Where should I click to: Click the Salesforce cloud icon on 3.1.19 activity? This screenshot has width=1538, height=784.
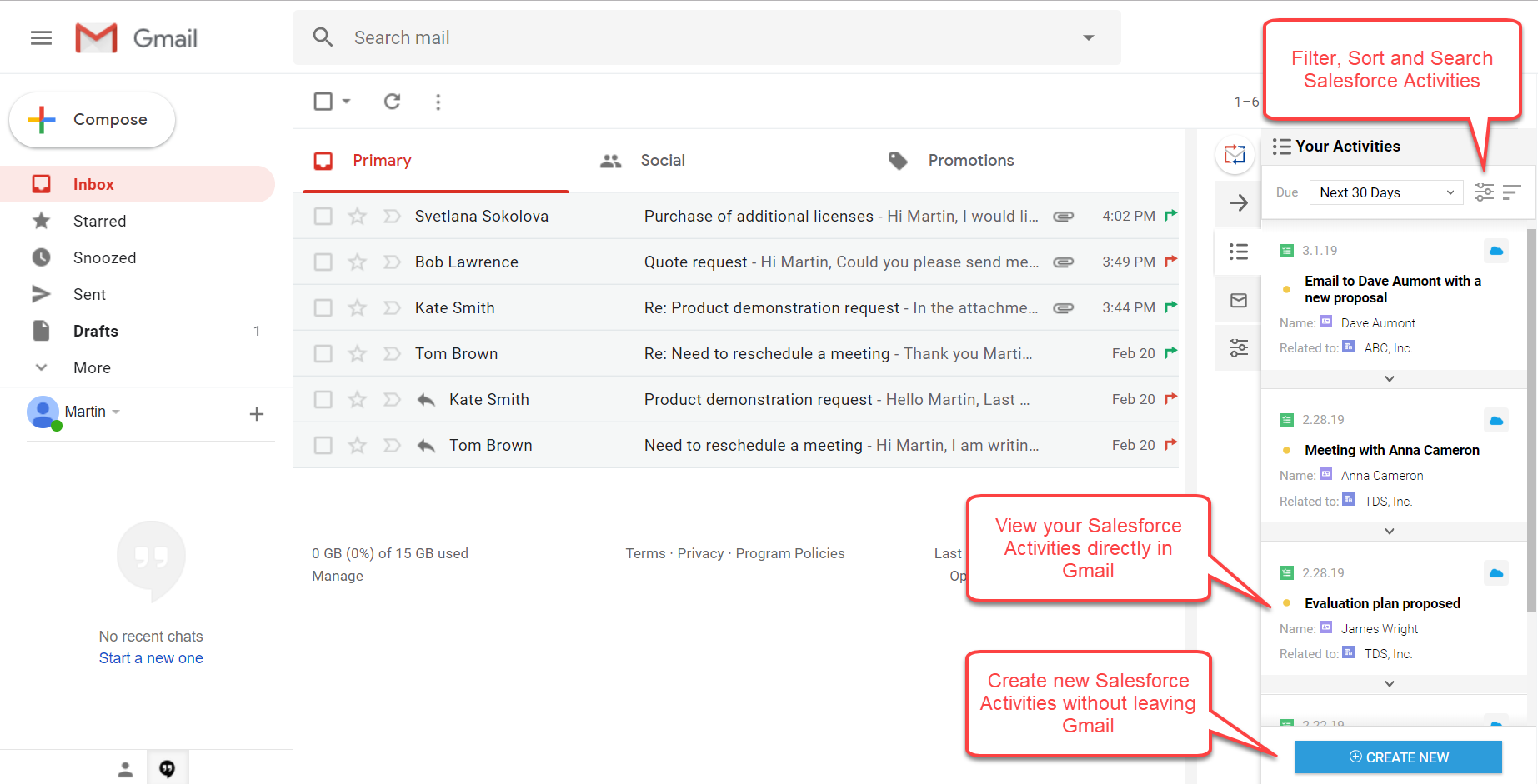(x=1496, y=251)
